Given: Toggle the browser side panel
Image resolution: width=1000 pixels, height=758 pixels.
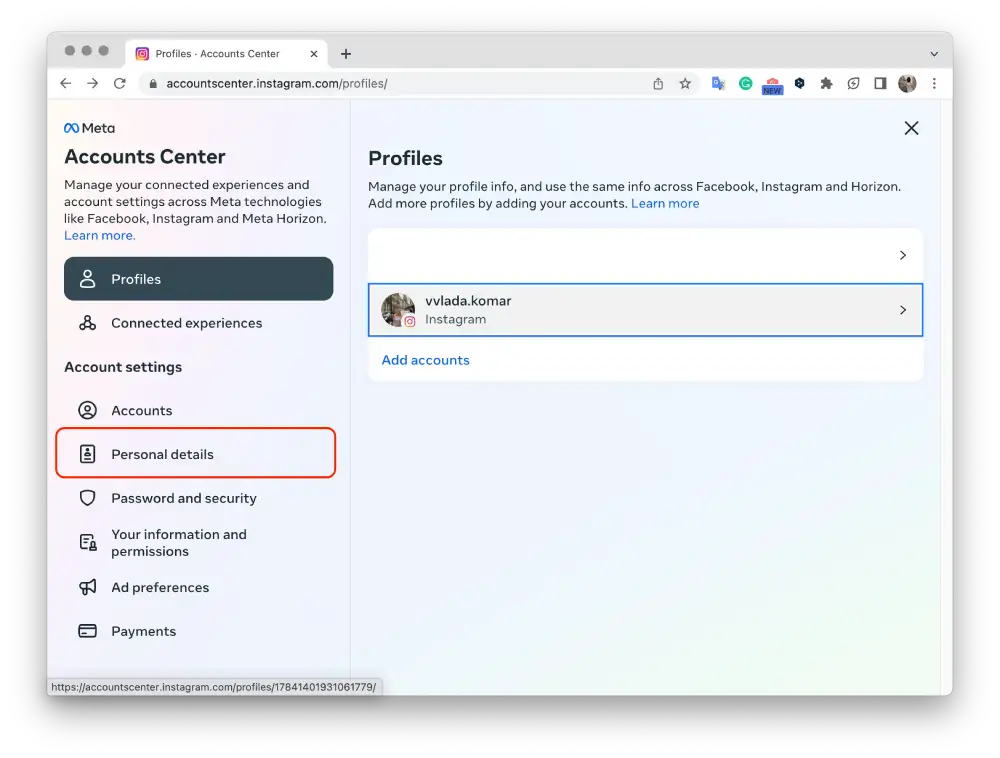Looking at the screenshot, I should (880, 84).
